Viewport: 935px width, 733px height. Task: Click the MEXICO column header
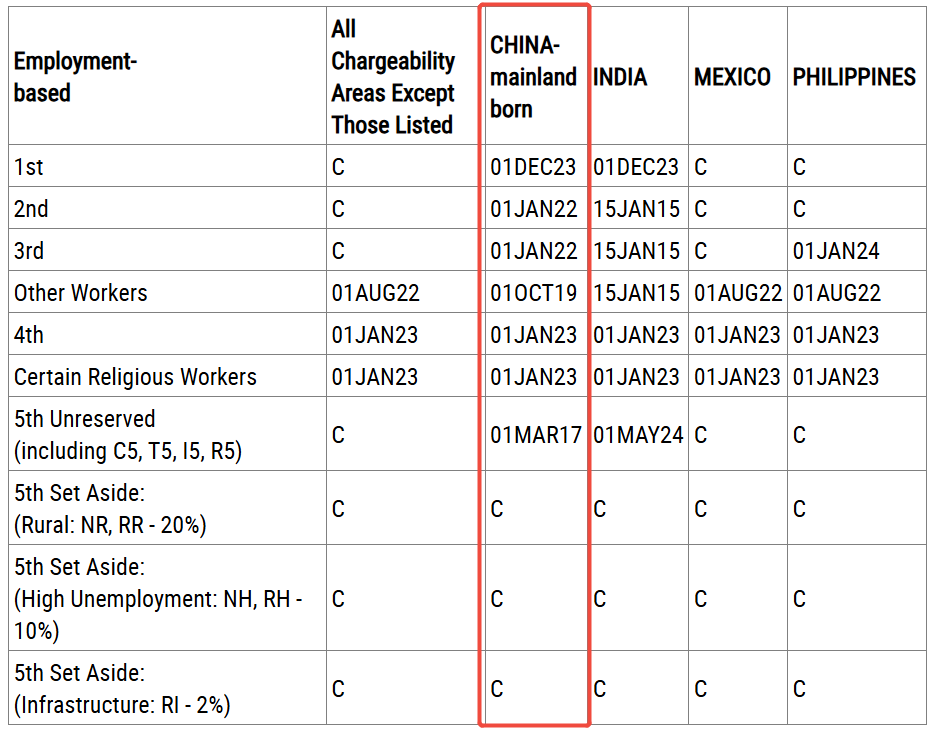pyautogui.click(x=732, y=77)
